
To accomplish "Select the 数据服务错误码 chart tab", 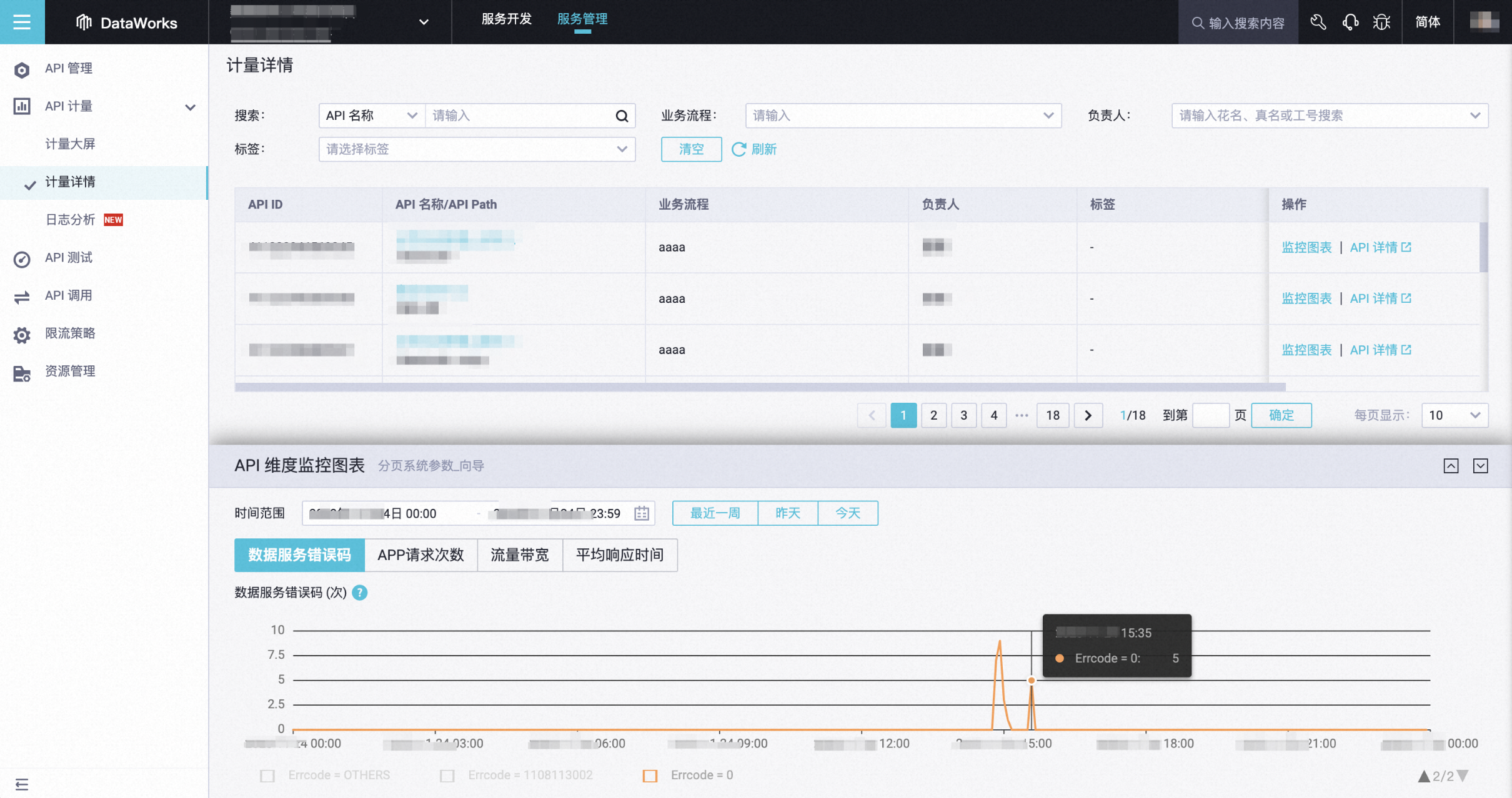I will [299, 555].
